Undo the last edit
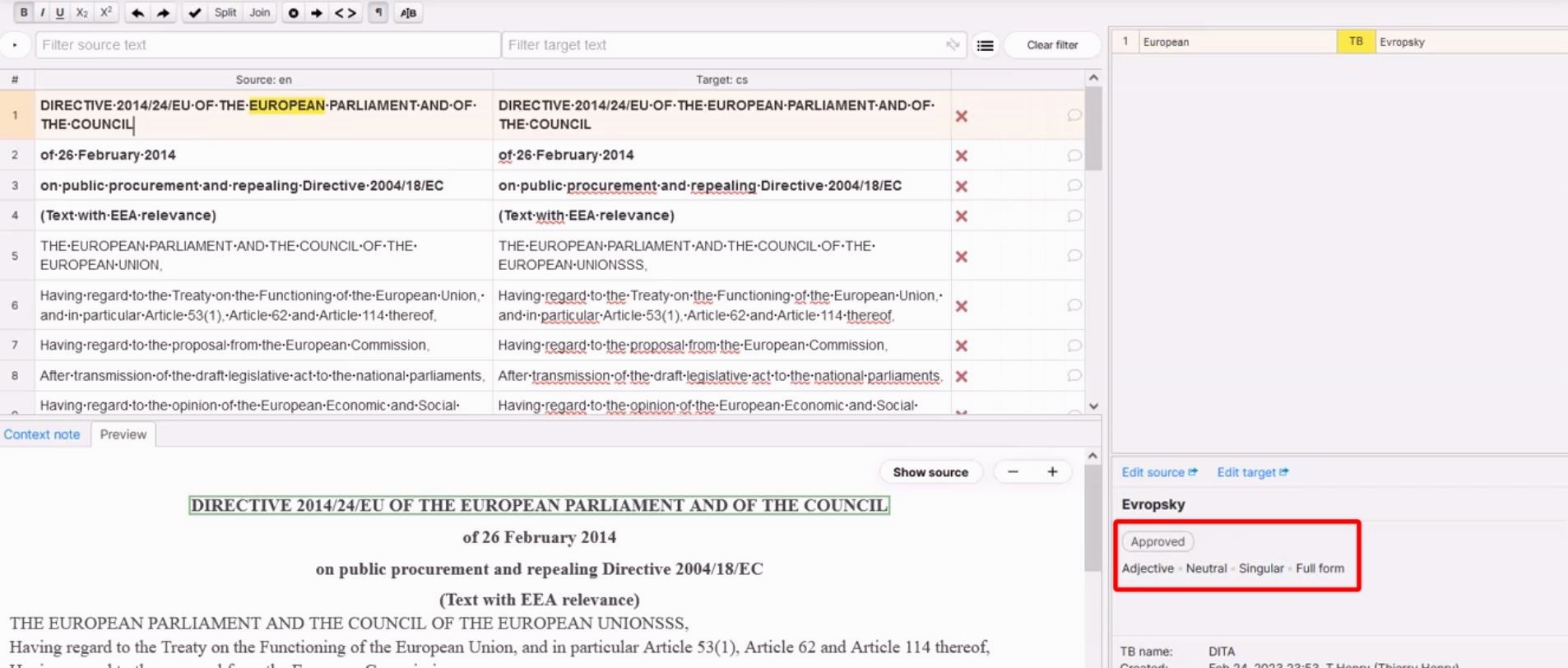This screenshot has width=1568, height=668. (x=138, y=12)
